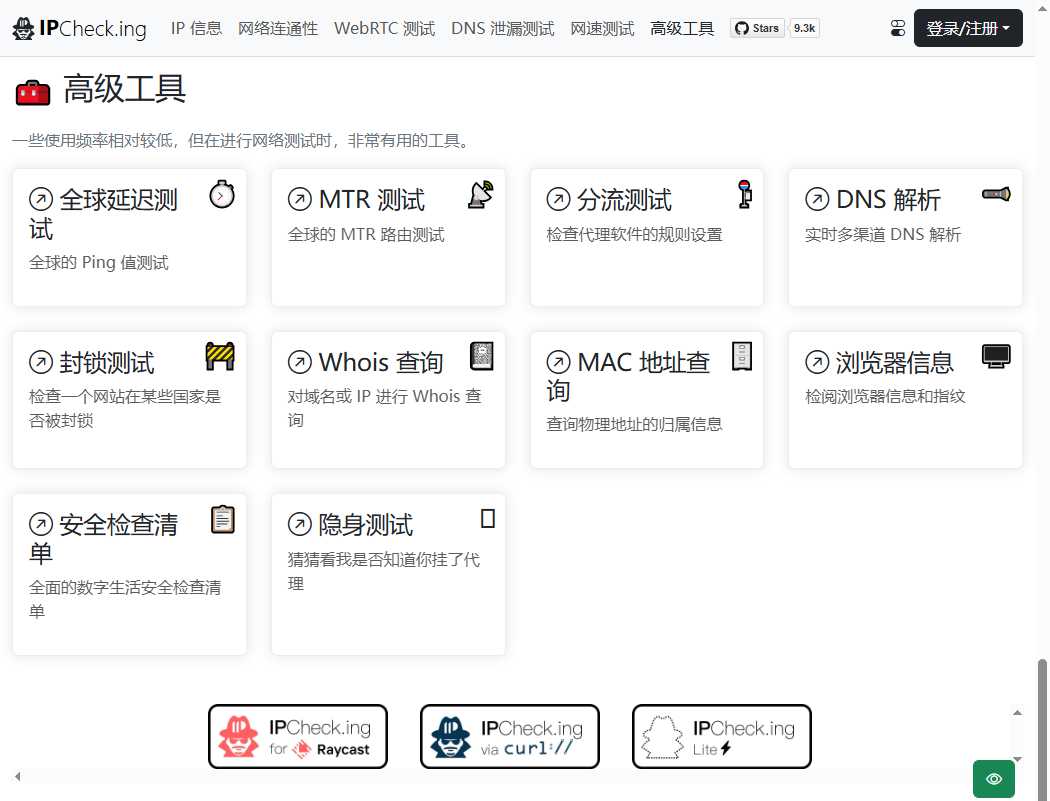Click the clipboard icon on 安全检查清单 card

222,519
